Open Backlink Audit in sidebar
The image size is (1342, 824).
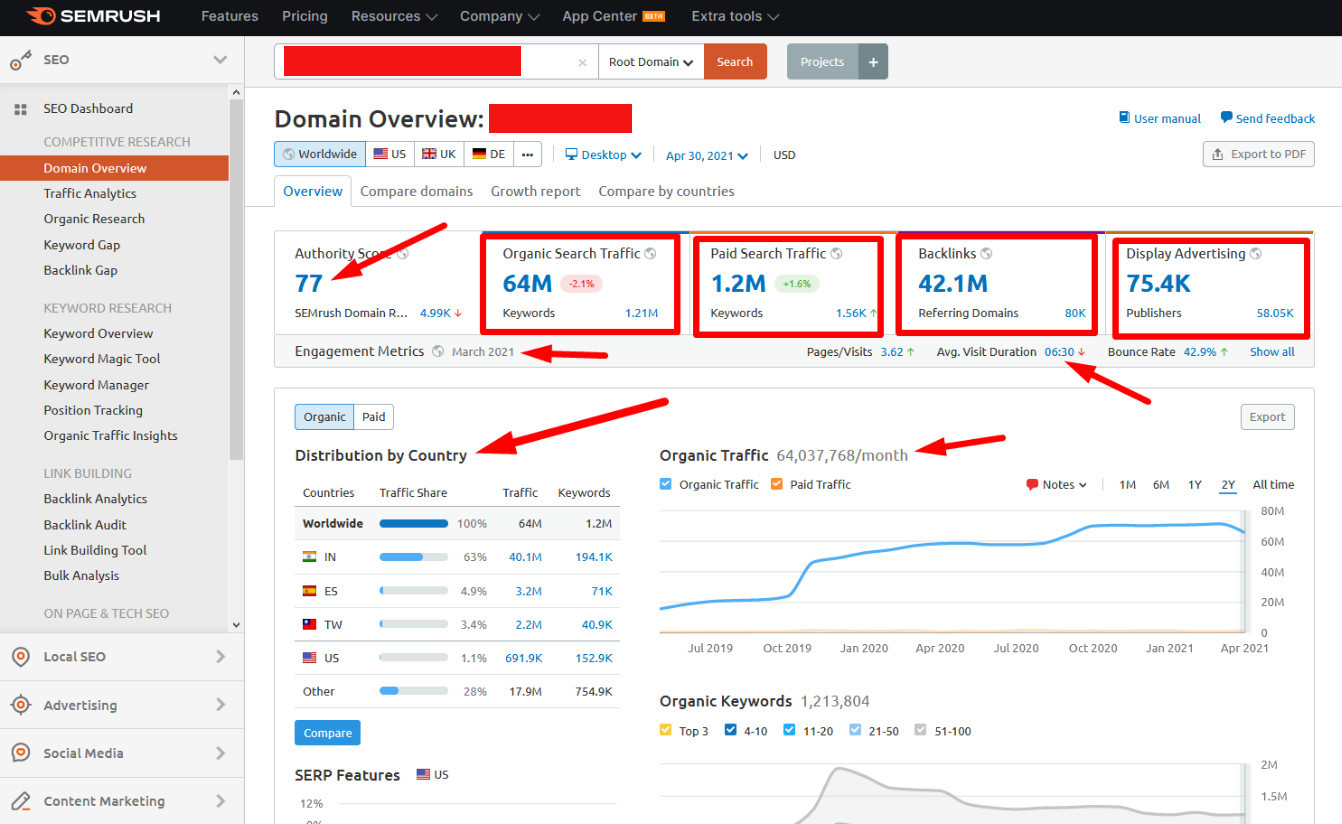tap(85, 525)
